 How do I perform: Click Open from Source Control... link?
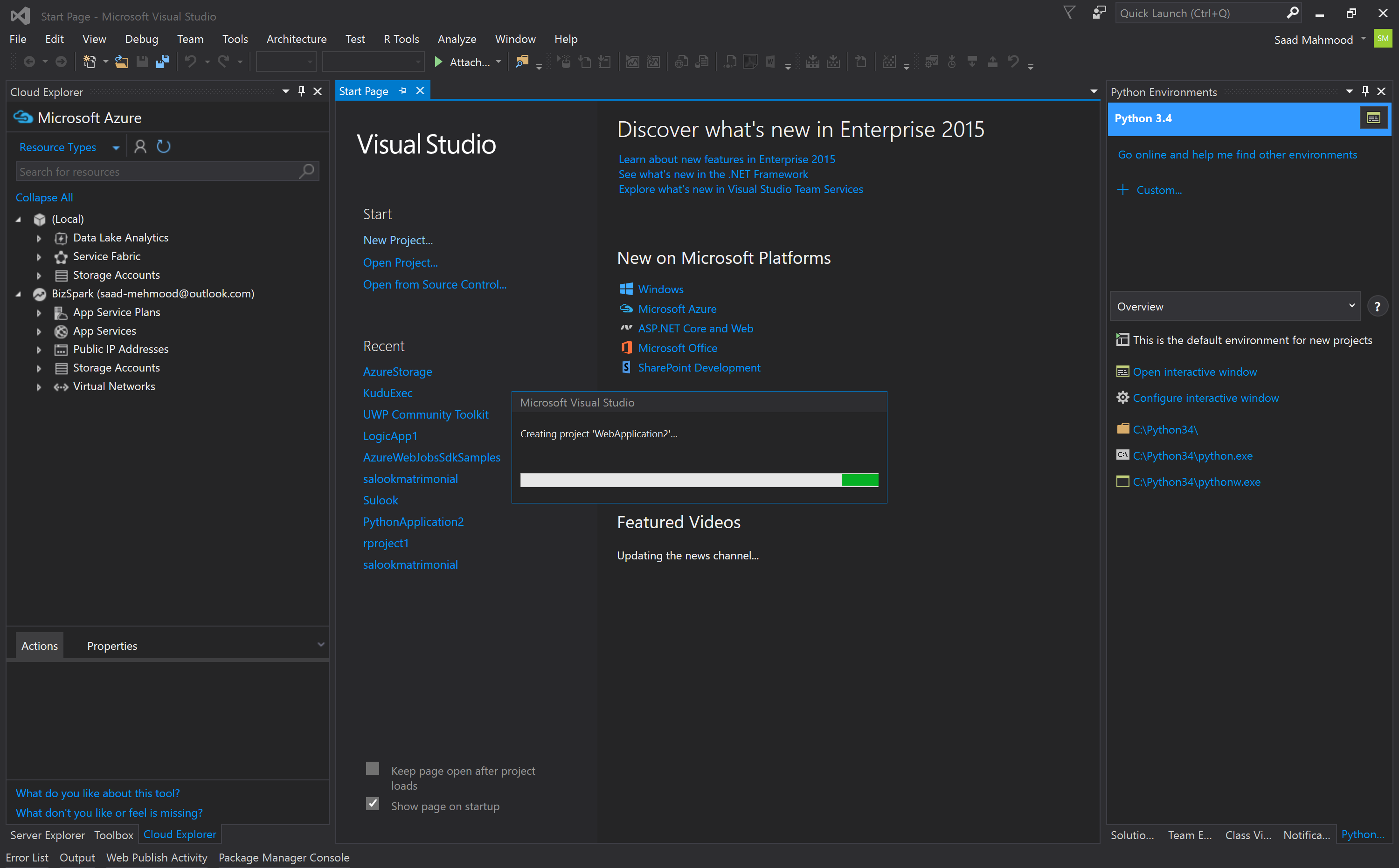(x=435, y=284)
